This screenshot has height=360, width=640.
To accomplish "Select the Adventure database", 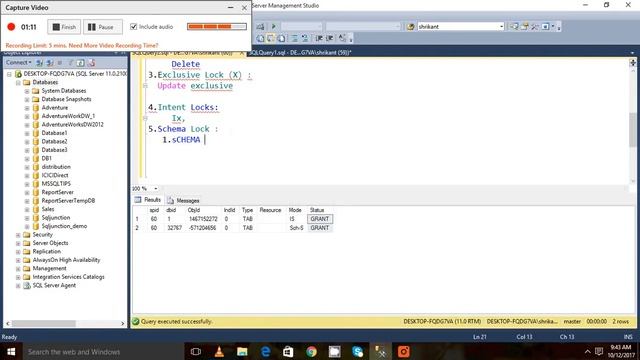I will (55, 108).
